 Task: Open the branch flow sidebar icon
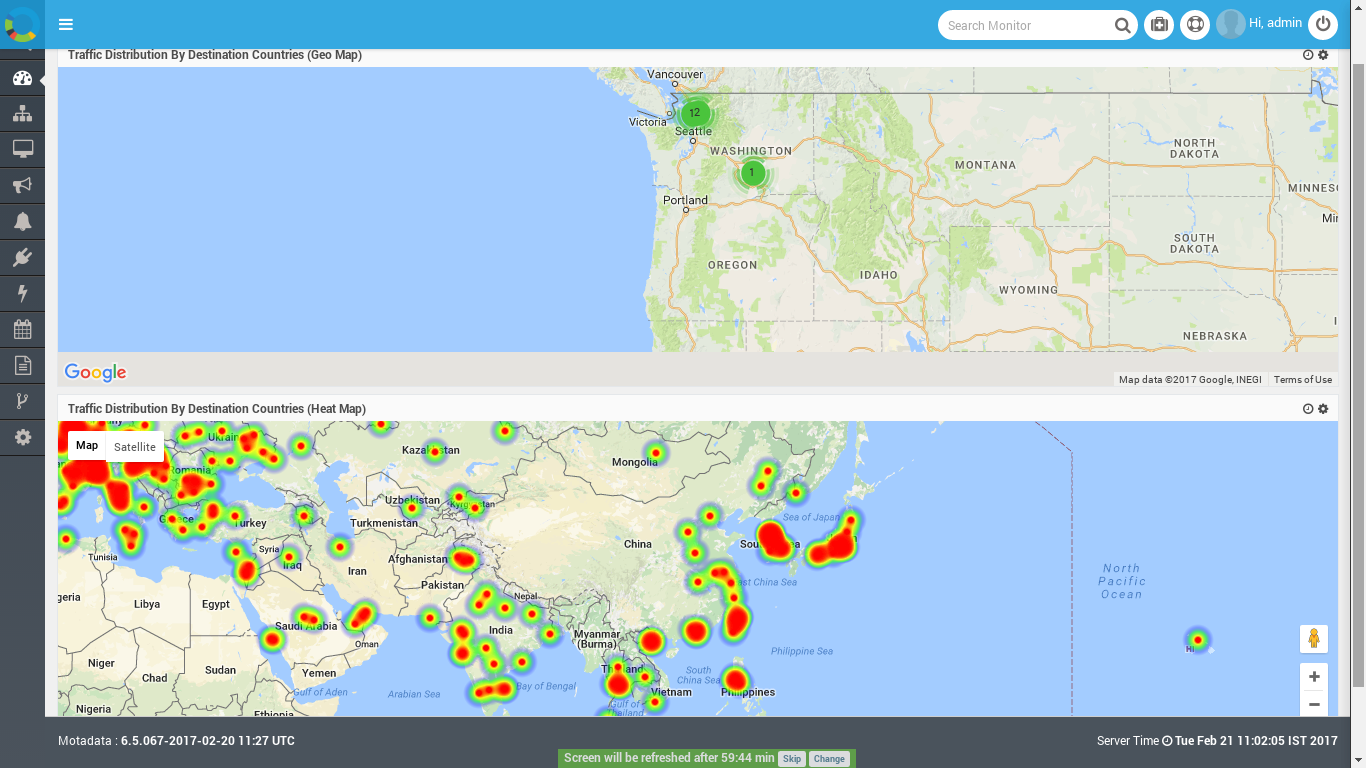22,401
